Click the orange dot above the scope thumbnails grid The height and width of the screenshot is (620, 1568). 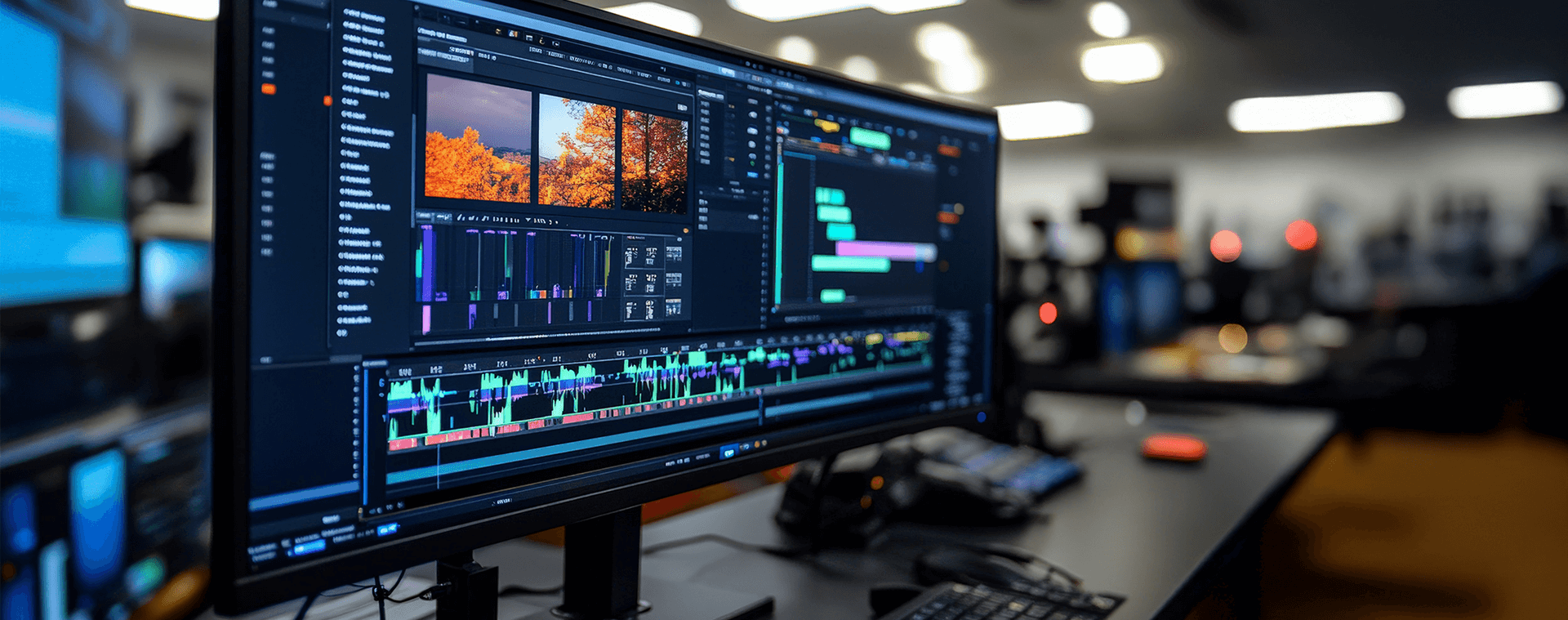point(685,231)
